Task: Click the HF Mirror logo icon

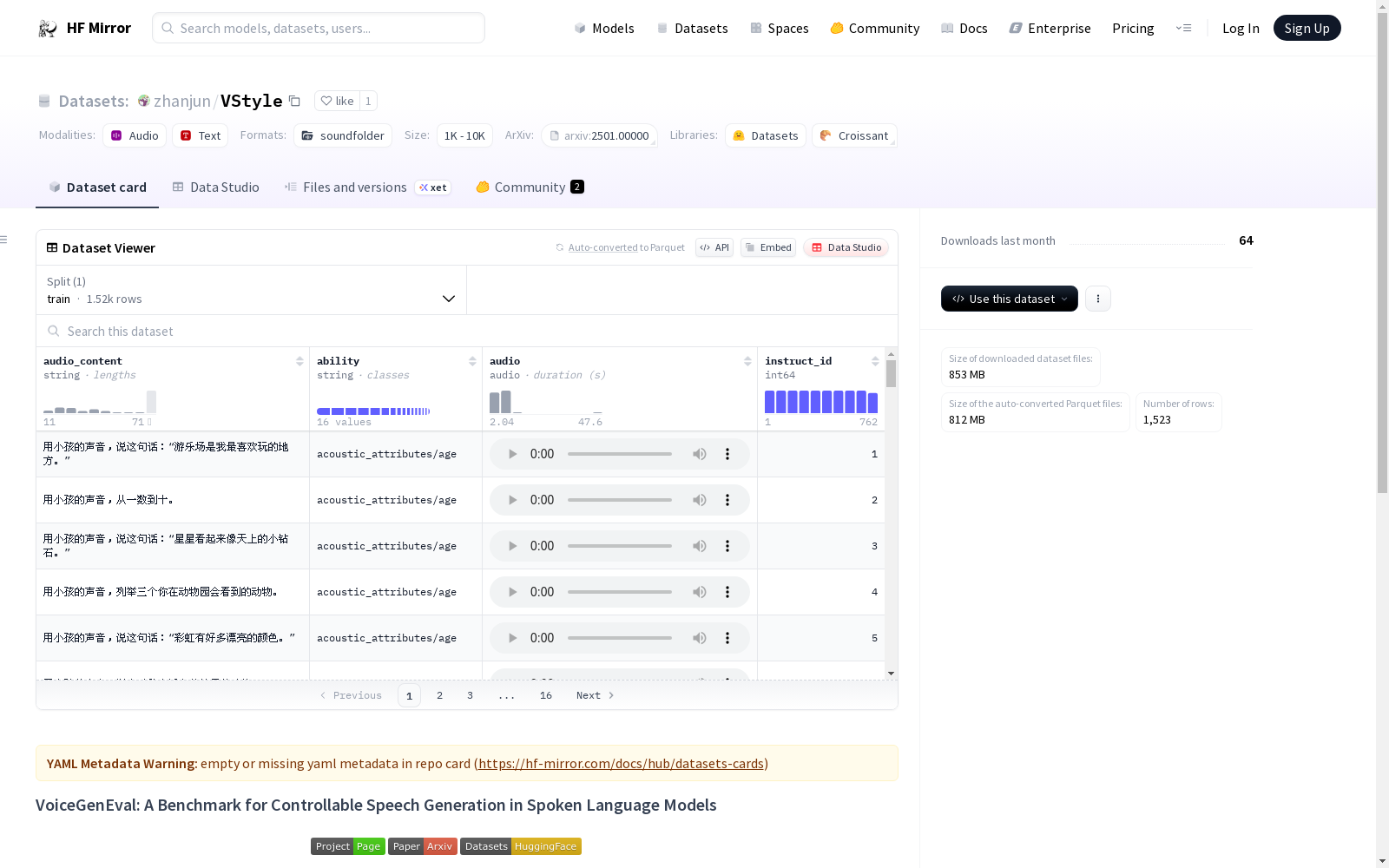Action: (x=48, y=29)
